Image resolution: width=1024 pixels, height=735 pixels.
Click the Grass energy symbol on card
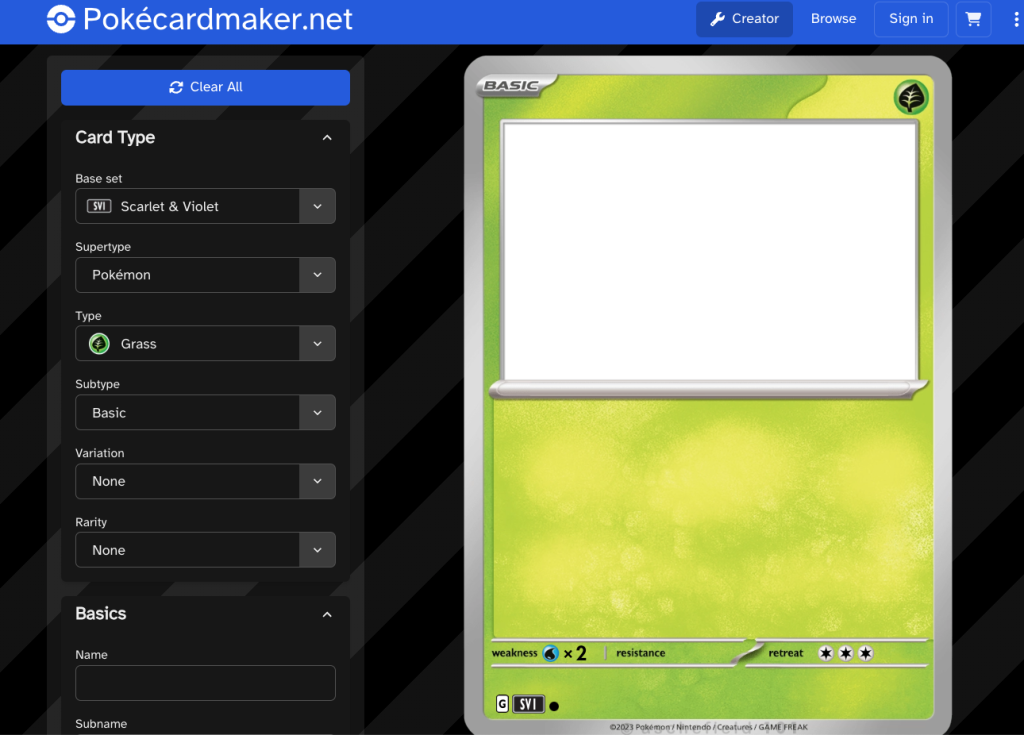point(911,97)
